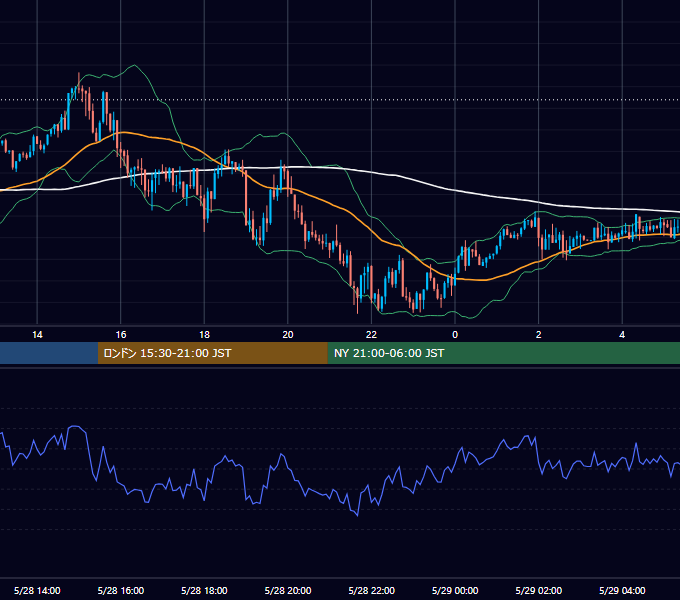Click the 5/28 16:00 time label

(121, 590)
